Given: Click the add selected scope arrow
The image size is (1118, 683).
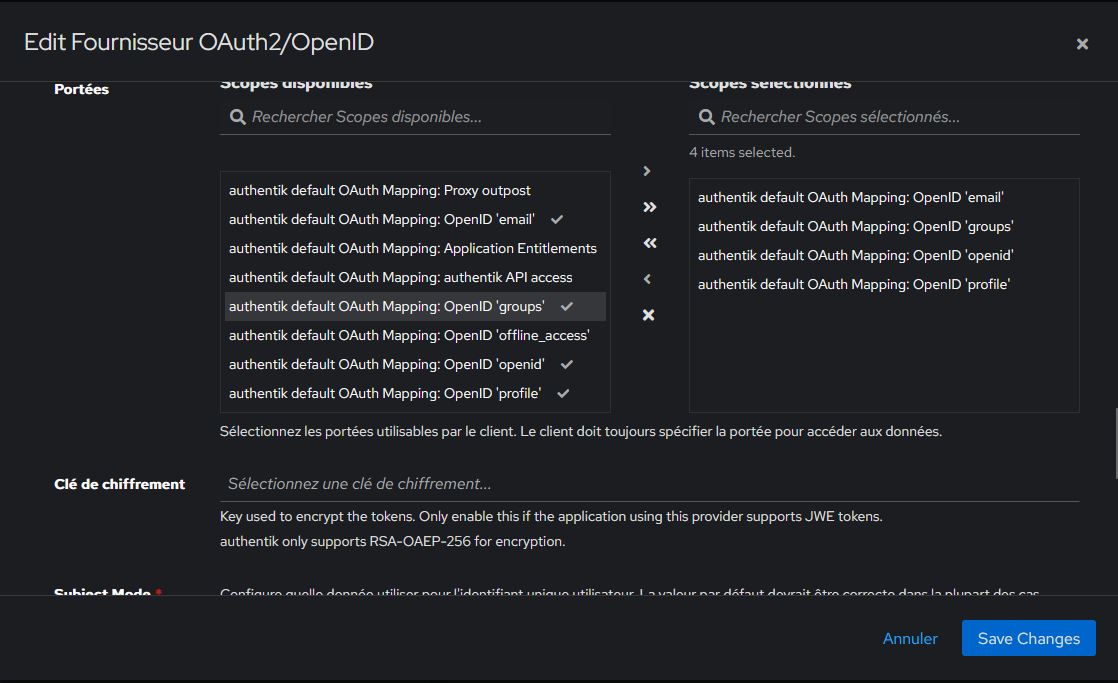Looking at the screenshot, I should click(647, 171).
